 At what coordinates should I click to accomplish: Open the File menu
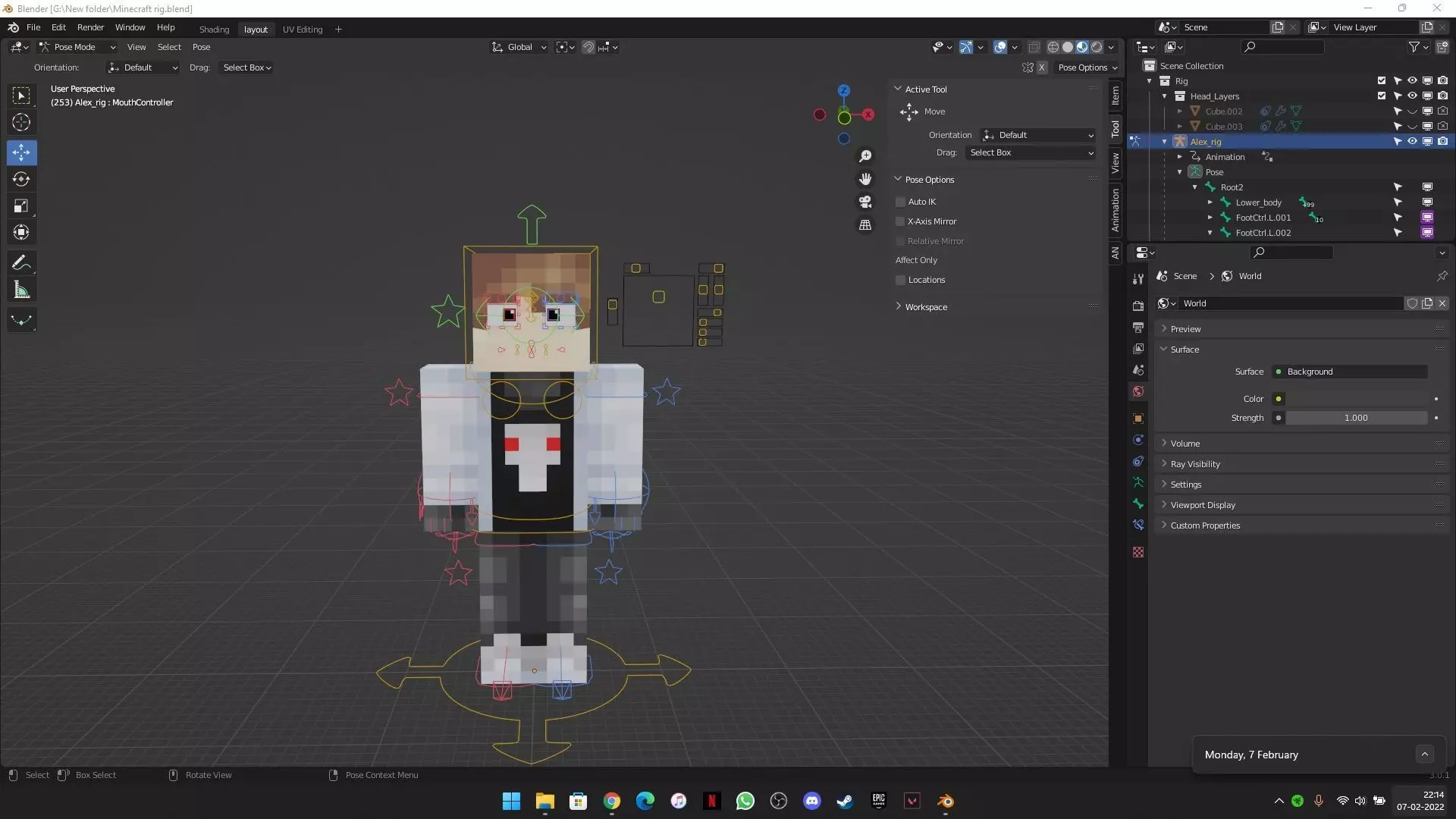pyautogui.click(x=33, y=27)
